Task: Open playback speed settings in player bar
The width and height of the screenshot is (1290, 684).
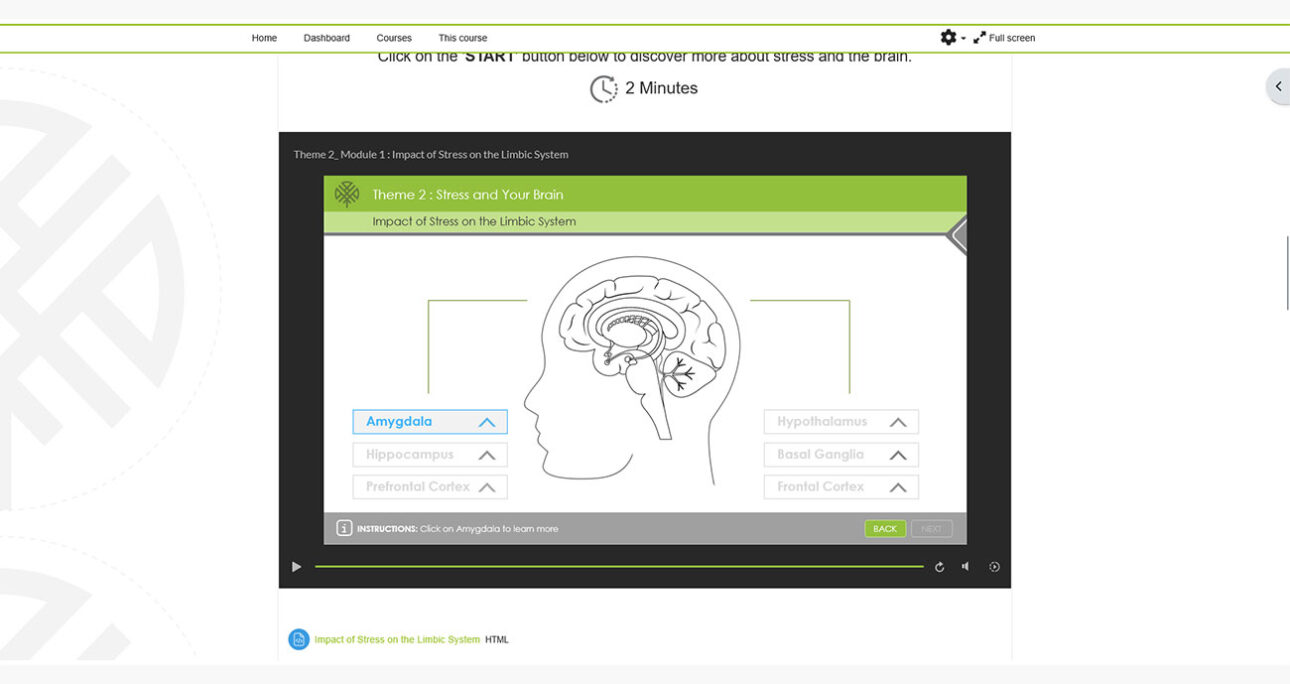Action: click(x=994, y=566)
